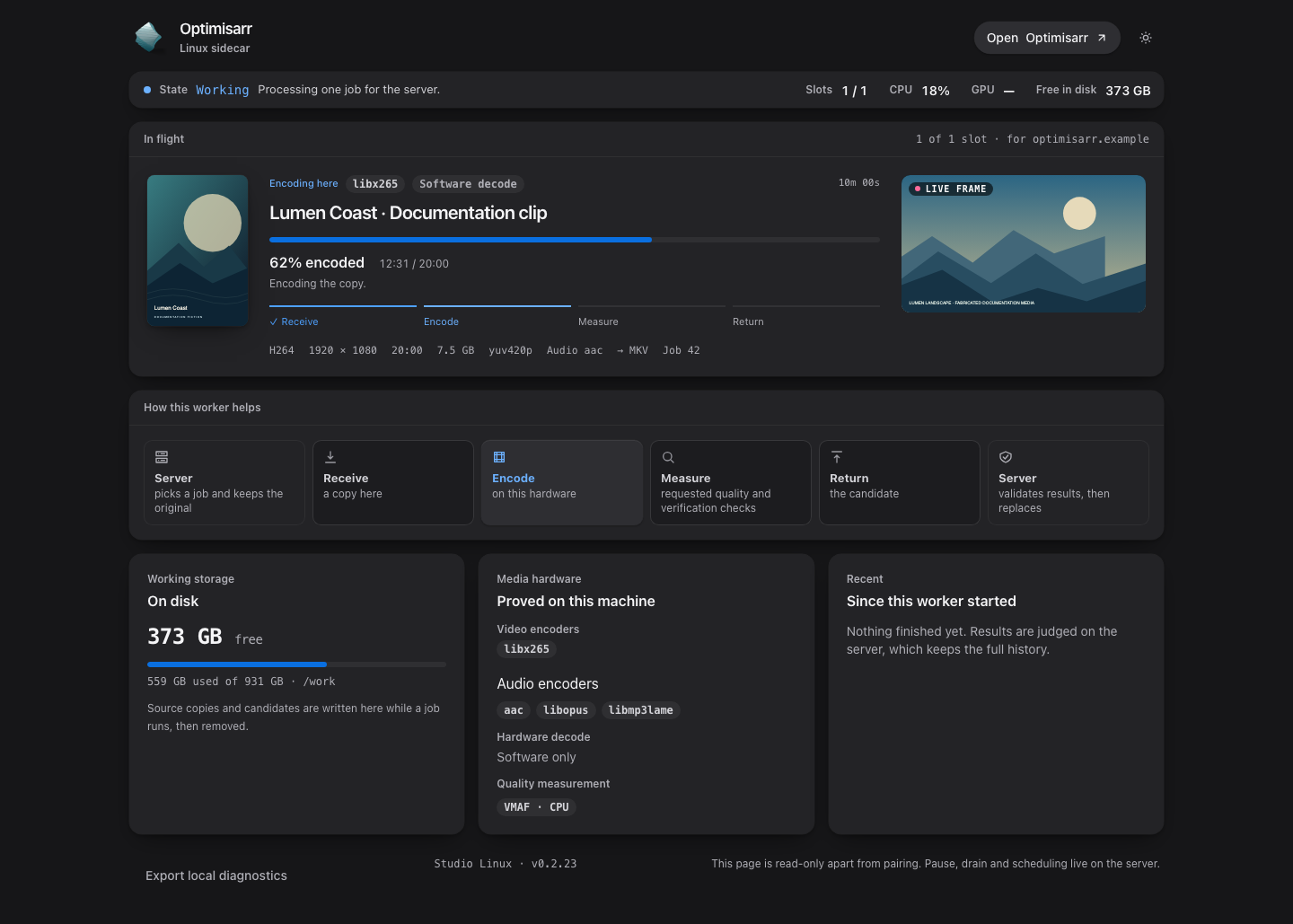Click the libopus audio encoder chip
The height and width of the screenshot is (924, 1293).
coord(566,710)
